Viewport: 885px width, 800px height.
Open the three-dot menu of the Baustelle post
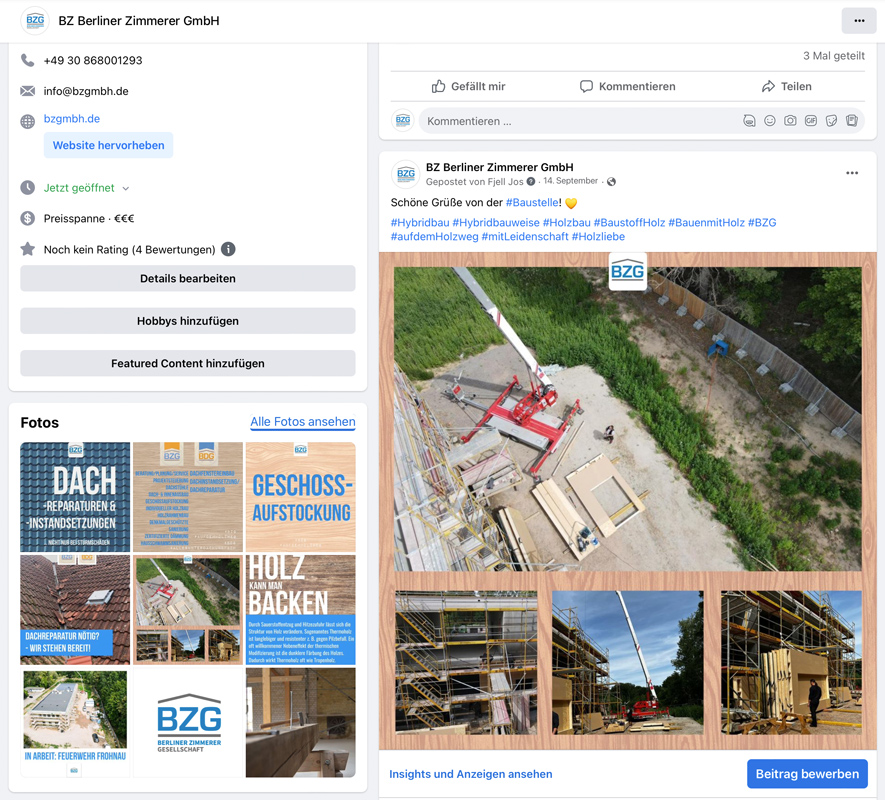(x=852, y=173)
